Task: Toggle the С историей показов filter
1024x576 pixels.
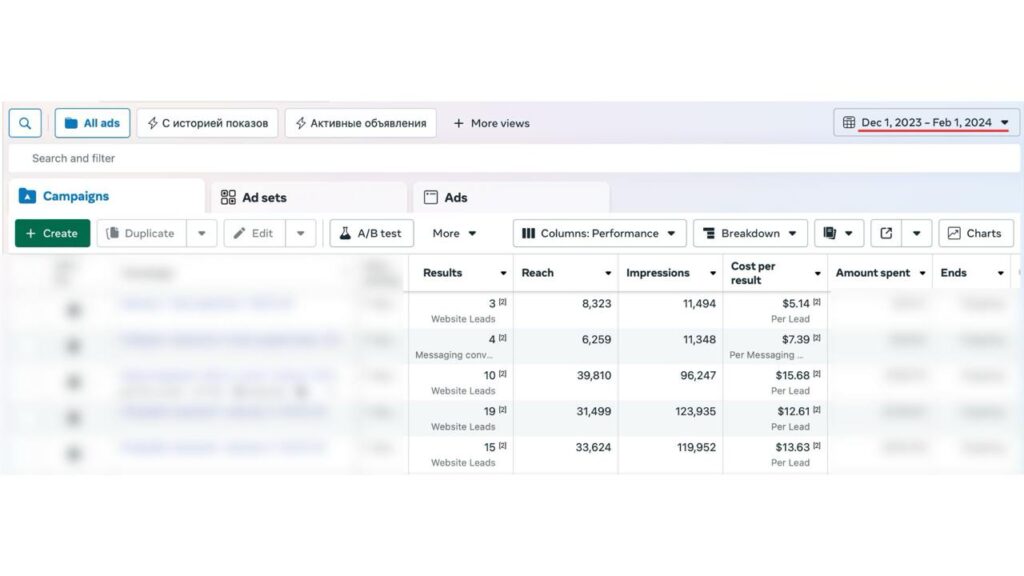Action: pyautogui.click(x=208, y=123)
